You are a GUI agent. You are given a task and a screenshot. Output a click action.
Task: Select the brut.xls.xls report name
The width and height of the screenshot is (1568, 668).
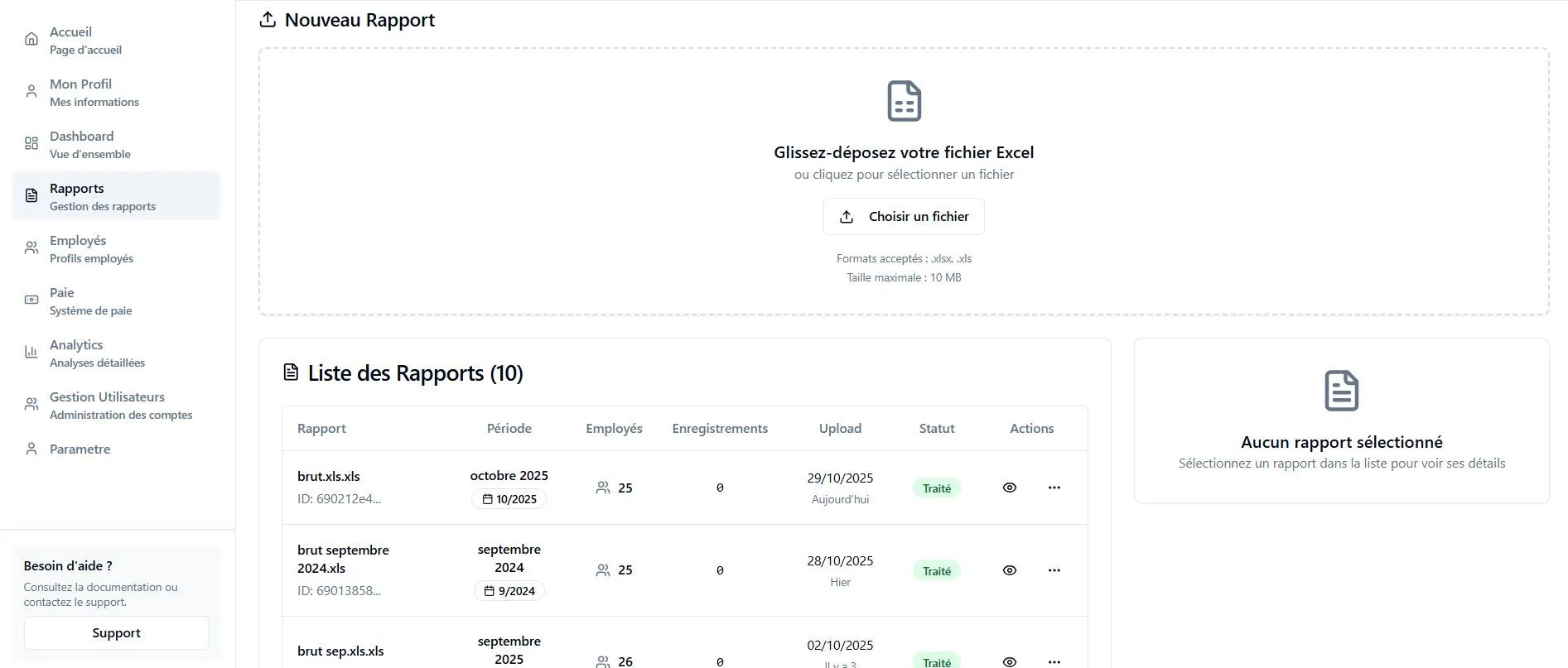click(x=329, y=476)
